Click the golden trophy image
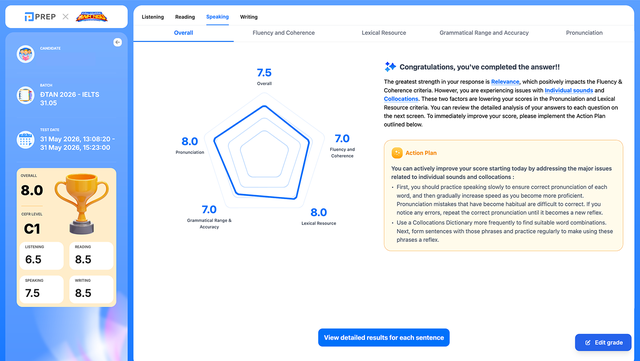640x361 pixels. pyautogui.click(x=82, y=204)
